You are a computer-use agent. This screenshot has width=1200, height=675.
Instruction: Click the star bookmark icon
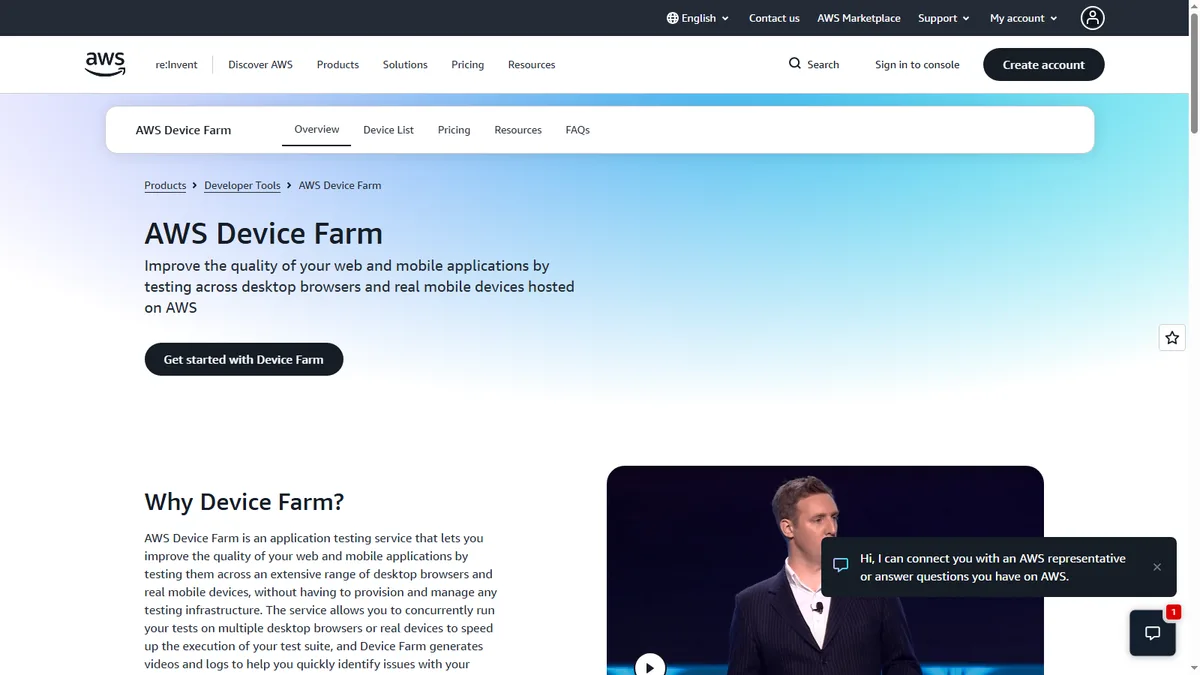click(x=1172, y=338)
